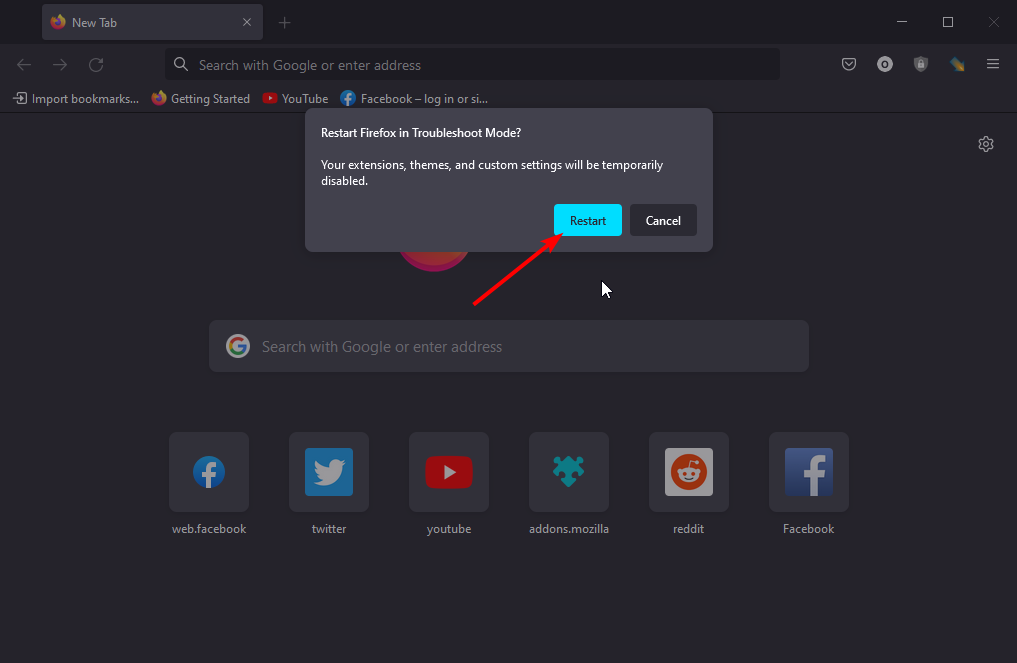The height and width of the screenshot is (663, 1017).
Task: Open a new tab with plus icon
Action: click(284, 23)
